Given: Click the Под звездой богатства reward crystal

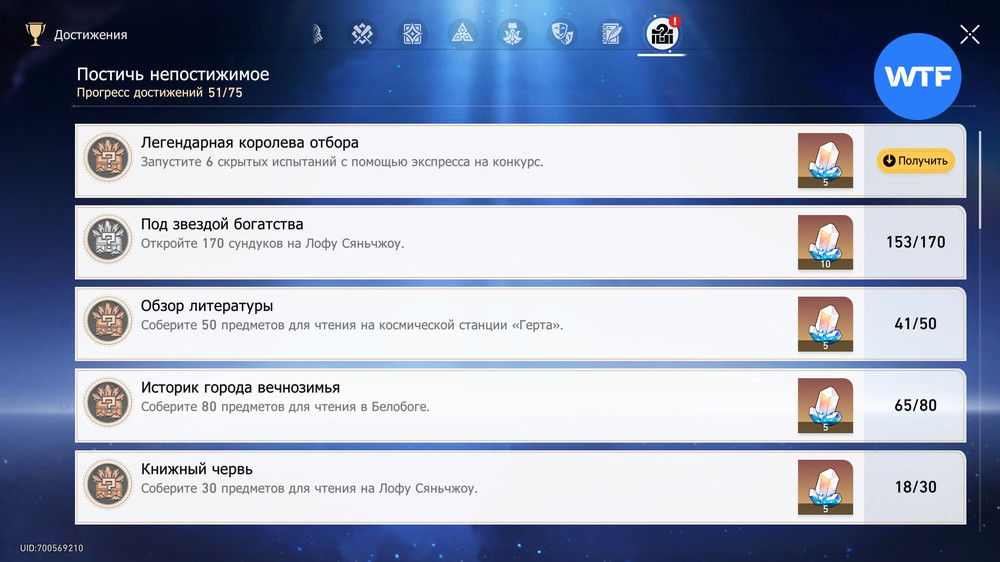Looking at the screenshot, I should tap(825, 242).
